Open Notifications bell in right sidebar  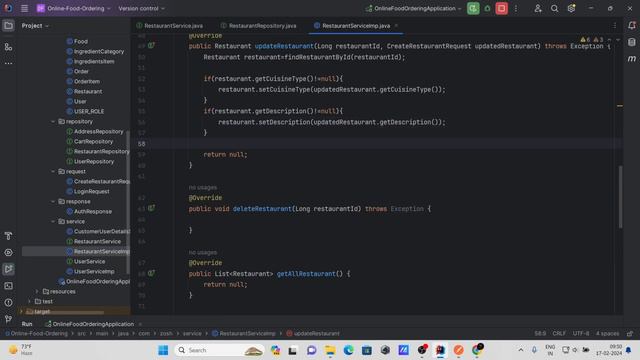pyautogui.click(x=632, y=26)
